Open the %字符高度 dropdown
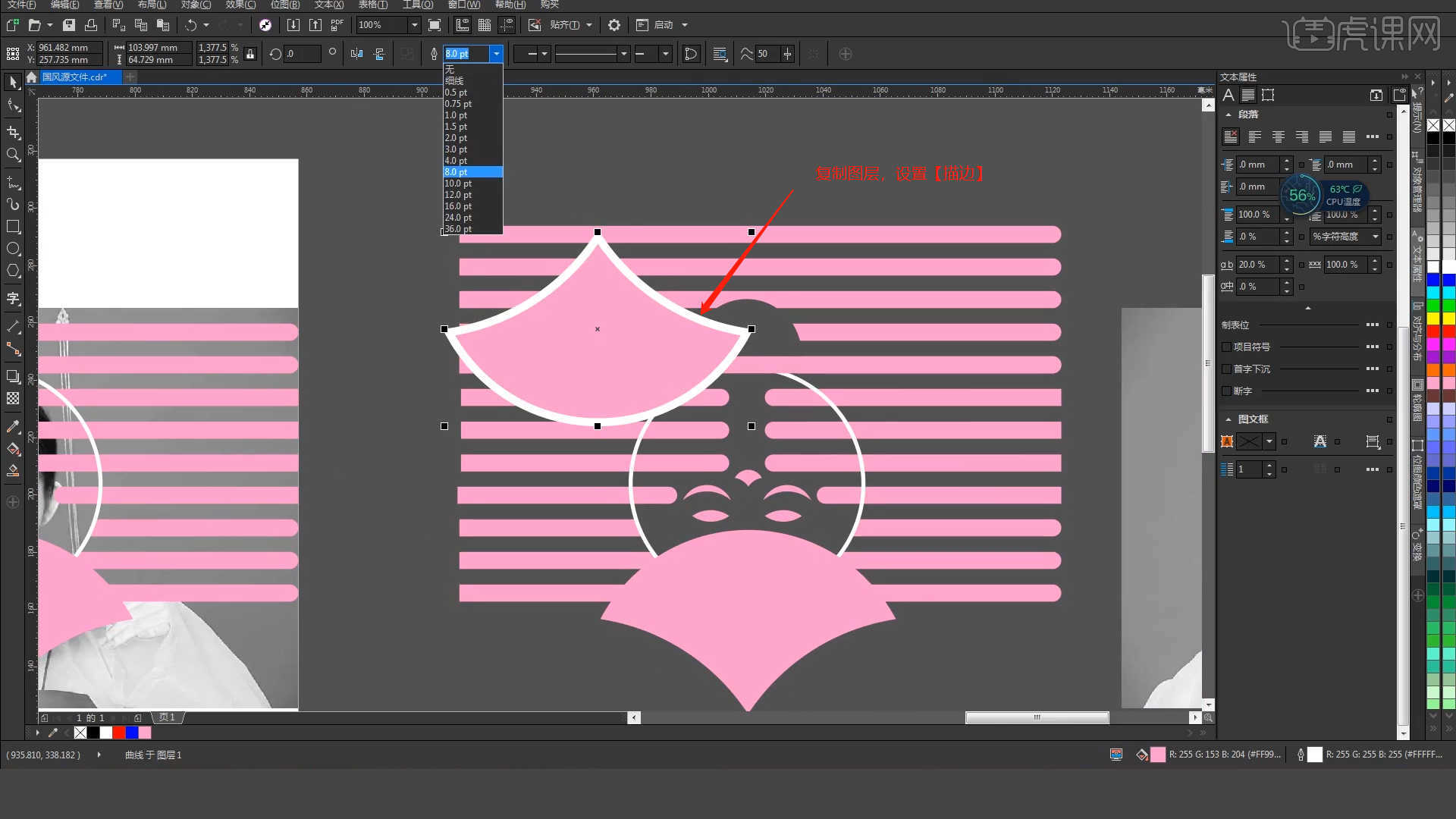This screenshot has width=1456, height=819. pos(1375,237)
